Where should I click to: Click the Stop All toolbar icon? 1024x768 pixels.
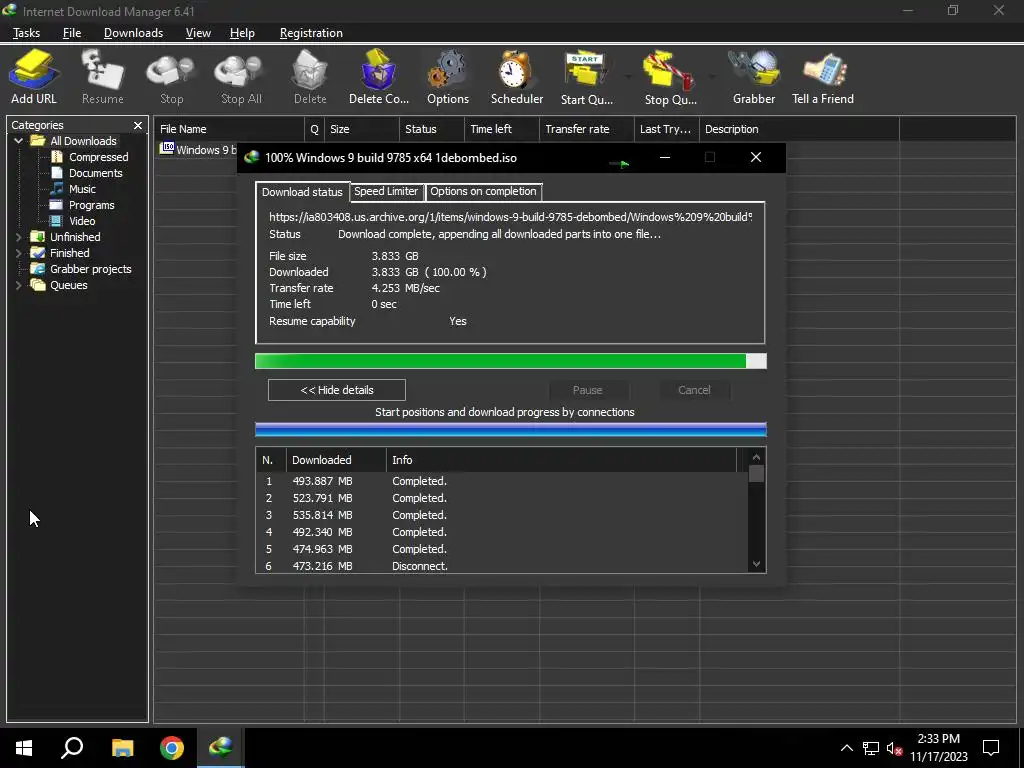[241, 77]
